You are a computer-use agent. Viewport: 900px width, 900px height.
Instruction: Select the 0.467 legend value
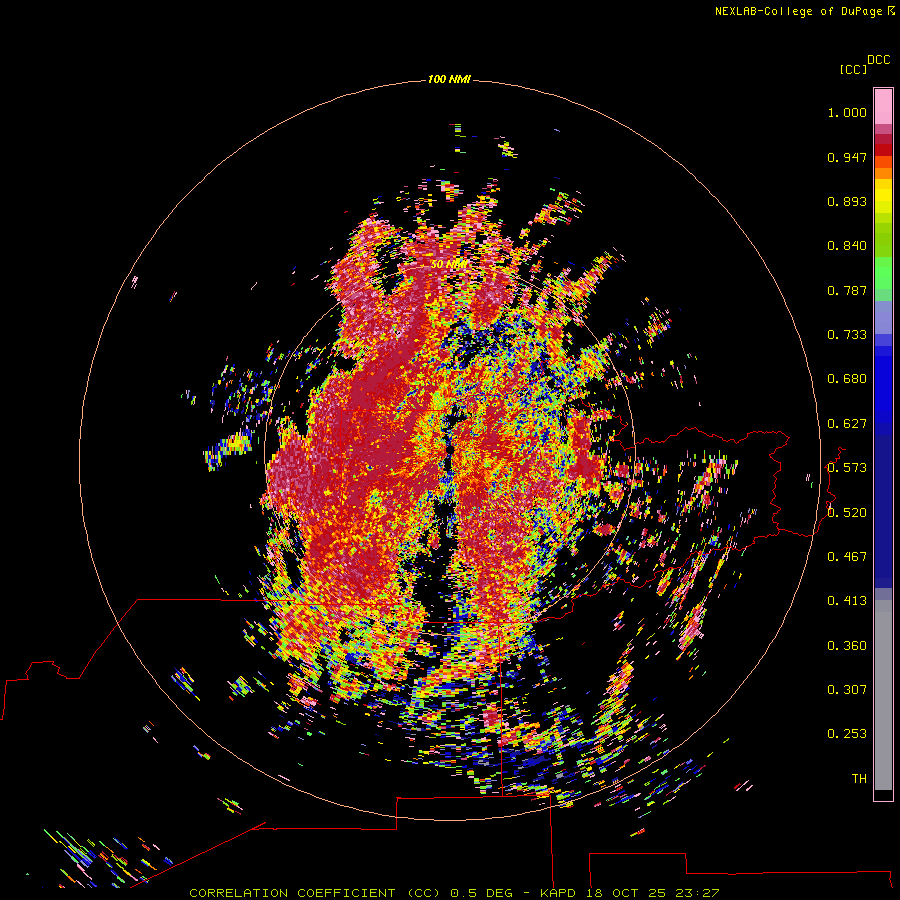pyautogui.click(x=847, y=557)
